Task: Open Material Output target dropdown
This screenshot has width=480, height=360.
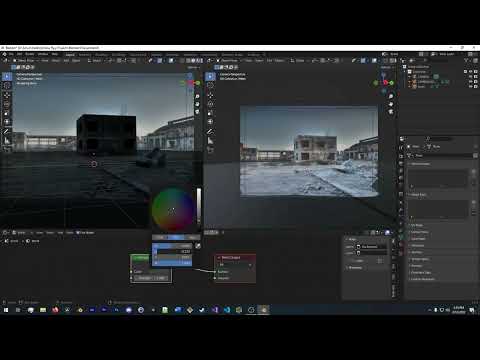Action: point(235,265)
